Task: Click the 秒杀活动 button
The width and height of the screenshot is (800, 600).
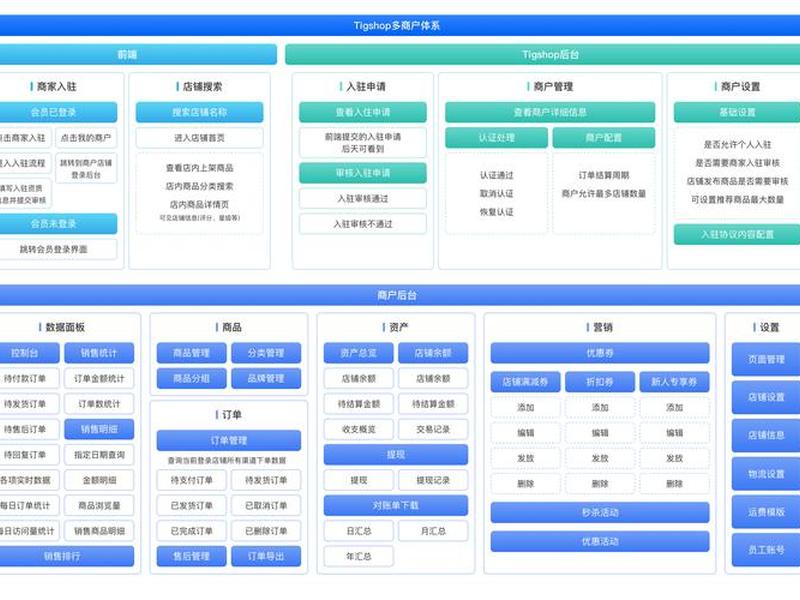Action: [600, 512]
